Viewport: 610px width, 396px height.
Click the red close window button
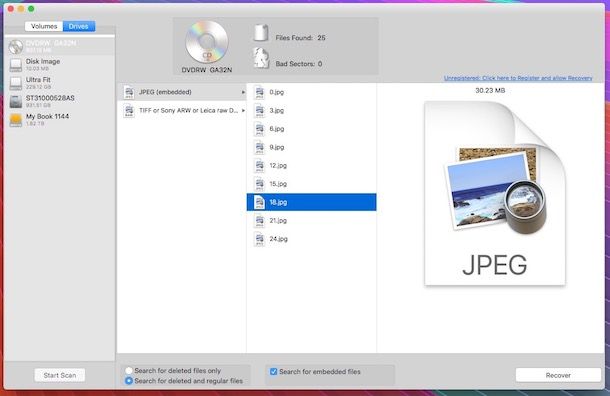click(11, 9)
